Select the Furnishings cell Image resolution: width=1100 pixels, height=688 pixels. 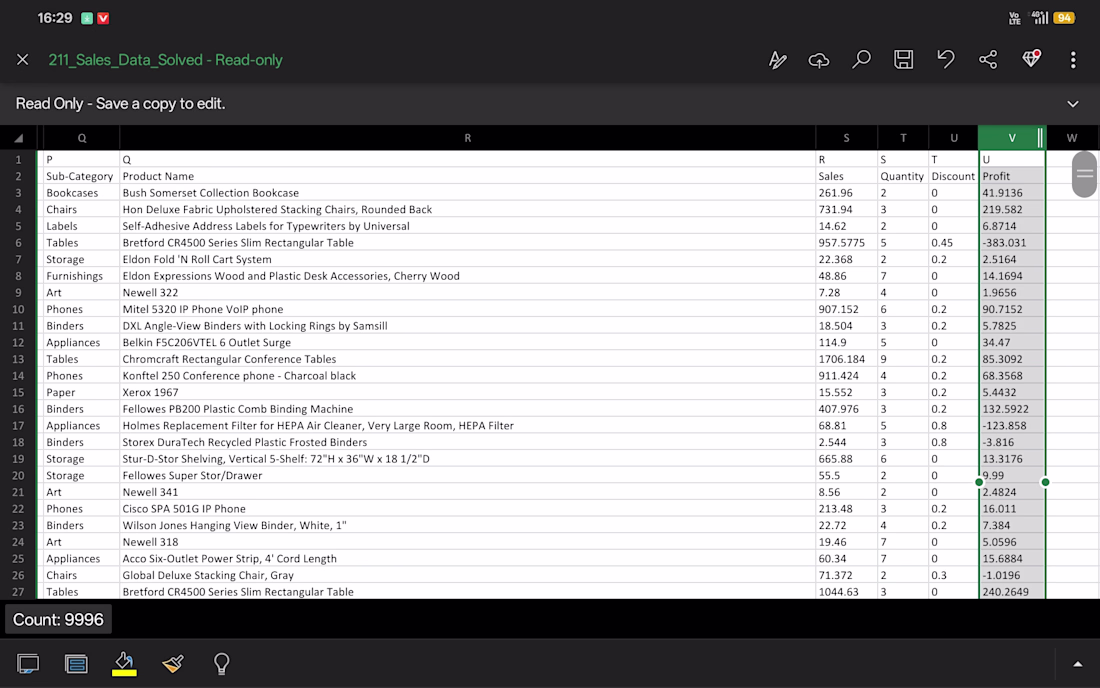point(82,276)
